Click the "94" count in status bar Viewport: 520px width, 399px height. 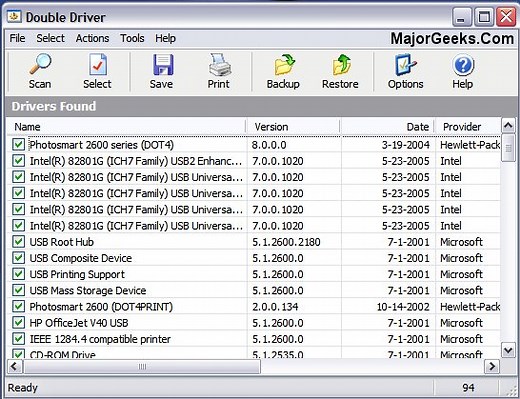pyautogui.click(x=468, y=388)
